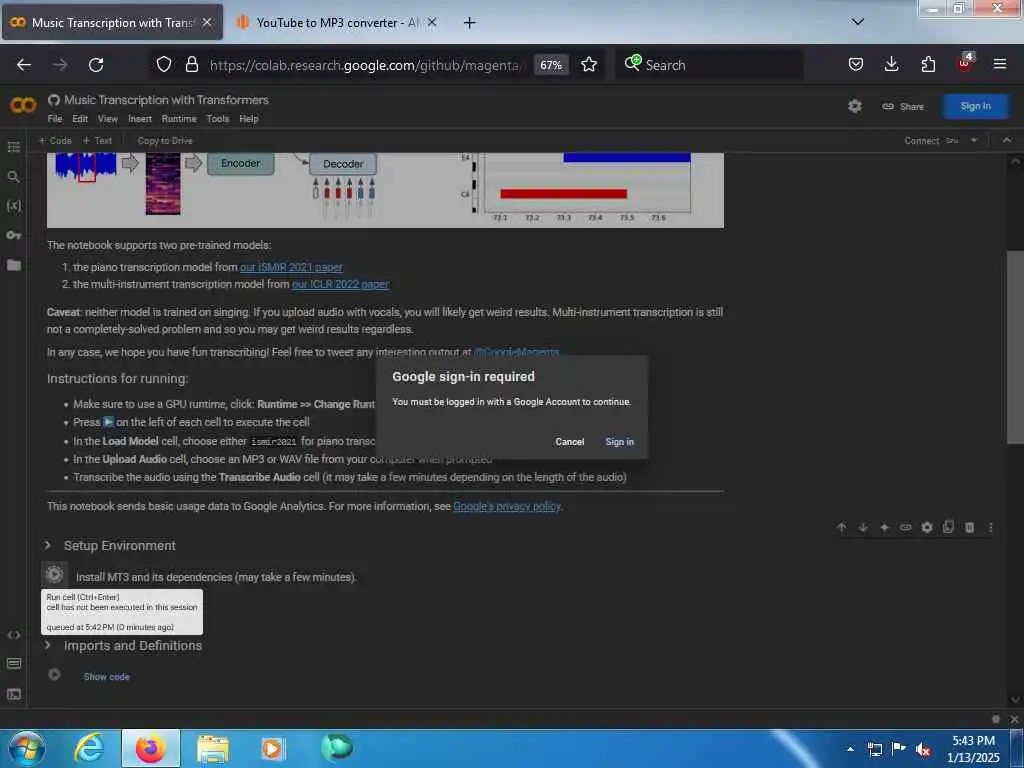Image resolution: width=1024 pixels, height=768 pixels.
Task: Open the ISMIR 2021 paper link
Action: pyautogui.click(x=291, y=267)
